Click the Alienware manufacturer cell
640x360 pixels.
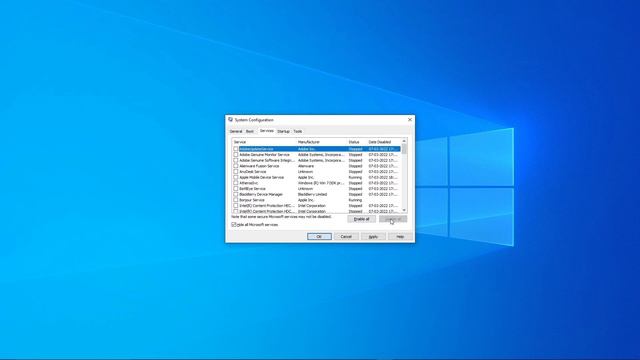pos(306,166)
